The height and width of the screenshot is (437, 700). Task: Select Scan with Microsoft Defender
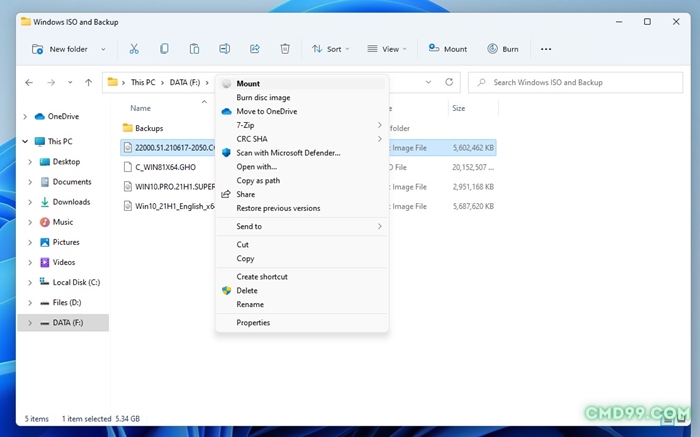(x=302, y=153)
